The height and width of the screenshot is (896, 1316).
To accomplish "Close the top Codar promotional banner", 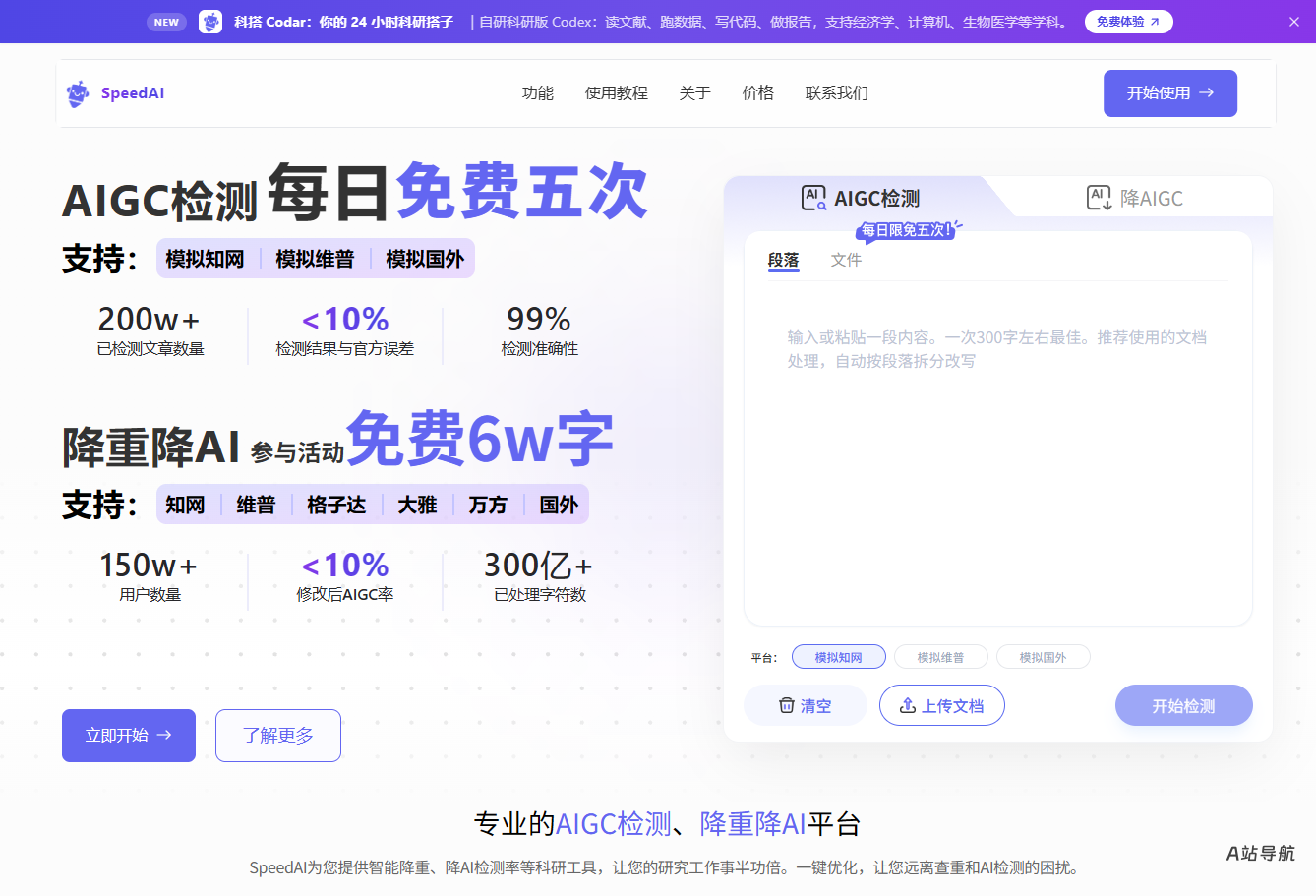I will [1294, 22].
